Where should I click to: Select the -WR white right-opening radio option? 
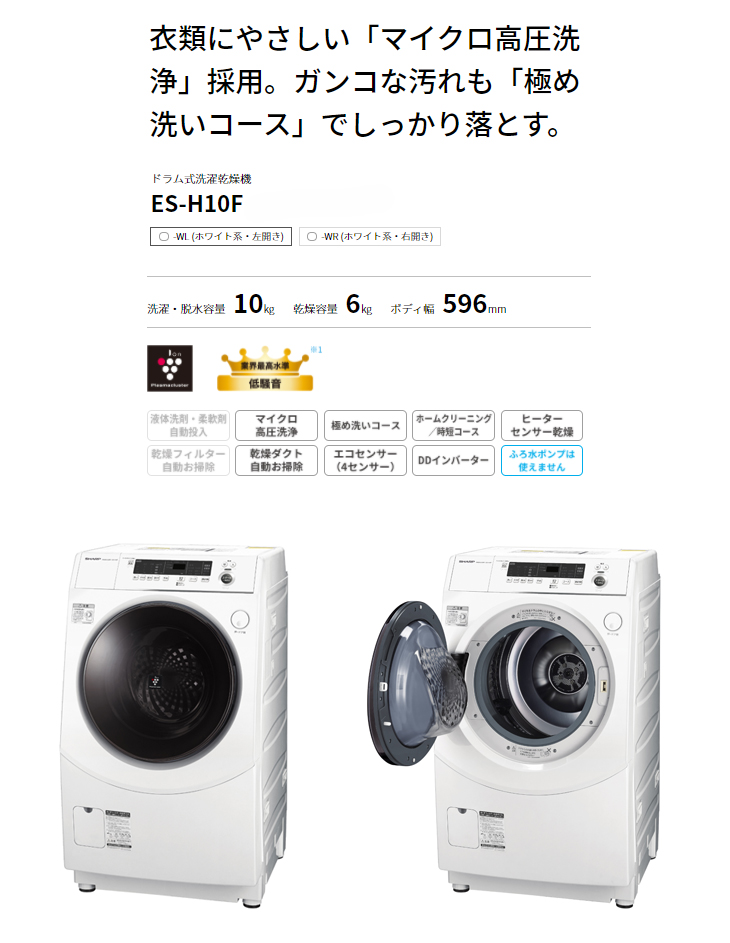(370, 236)
